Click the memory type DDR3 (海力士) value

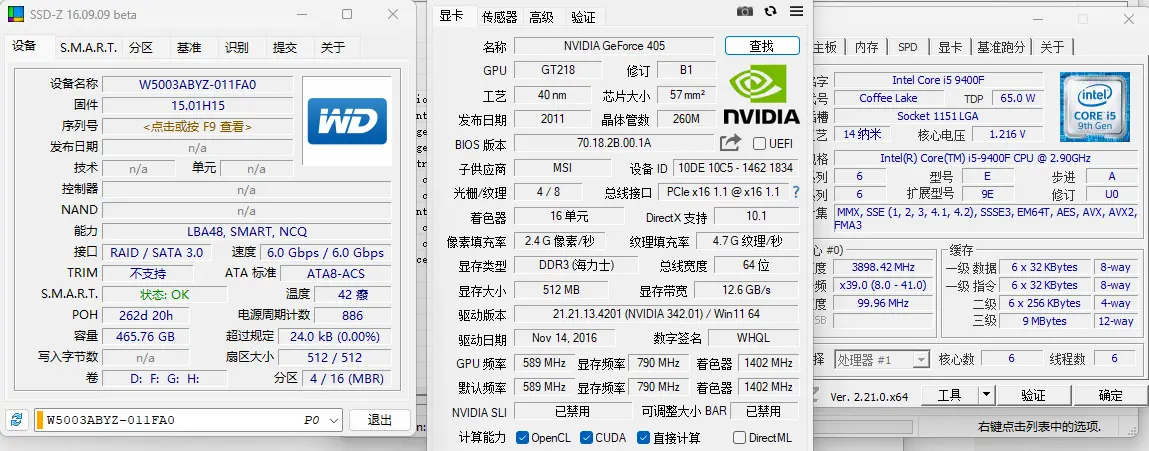[576, 265]
